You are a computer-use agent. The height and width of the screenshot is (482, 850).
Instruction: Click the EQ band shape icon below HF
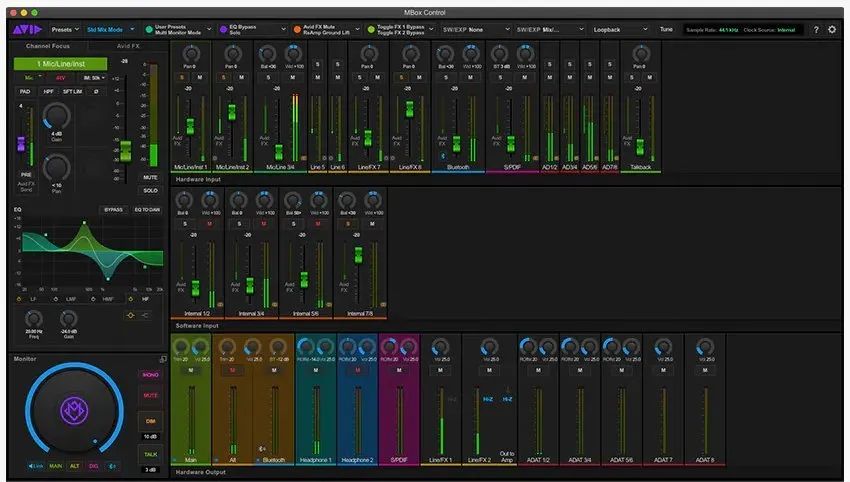coord(130,316)
